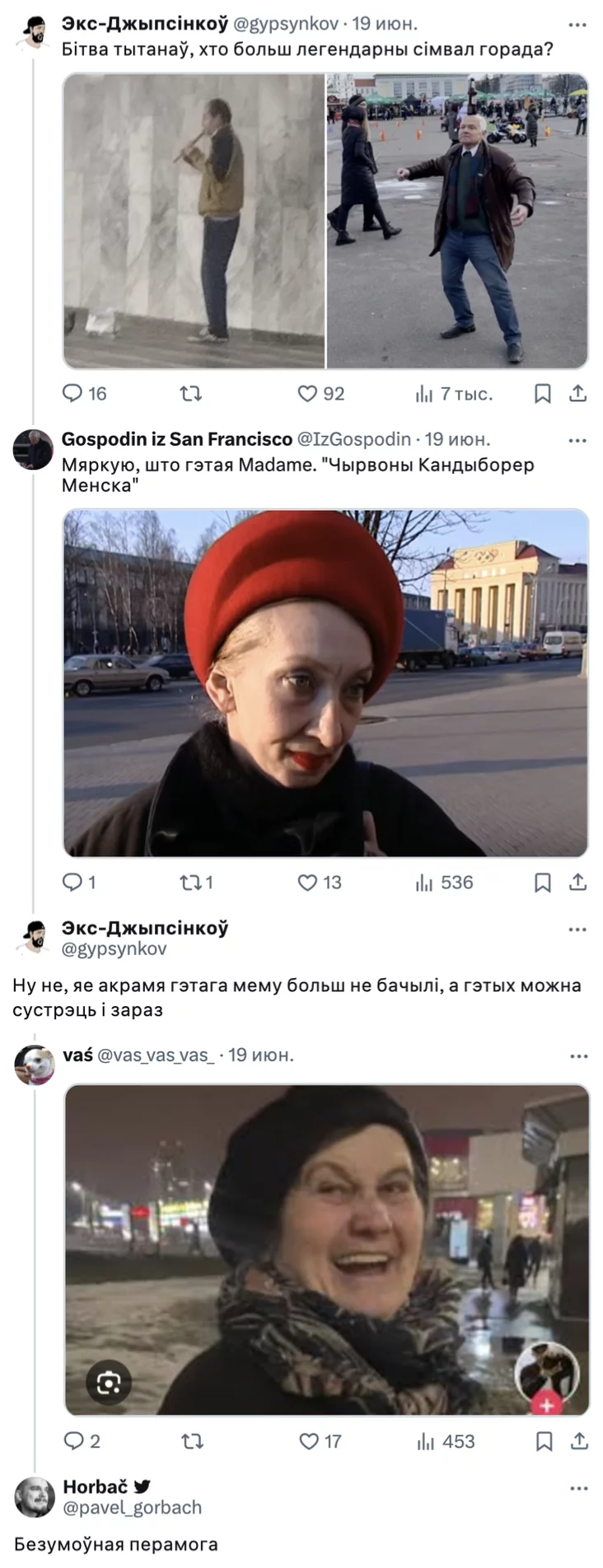This screenshot has width=603, height=1568.
Task: View analytics showing 536 views
Action: click(444, 882)
